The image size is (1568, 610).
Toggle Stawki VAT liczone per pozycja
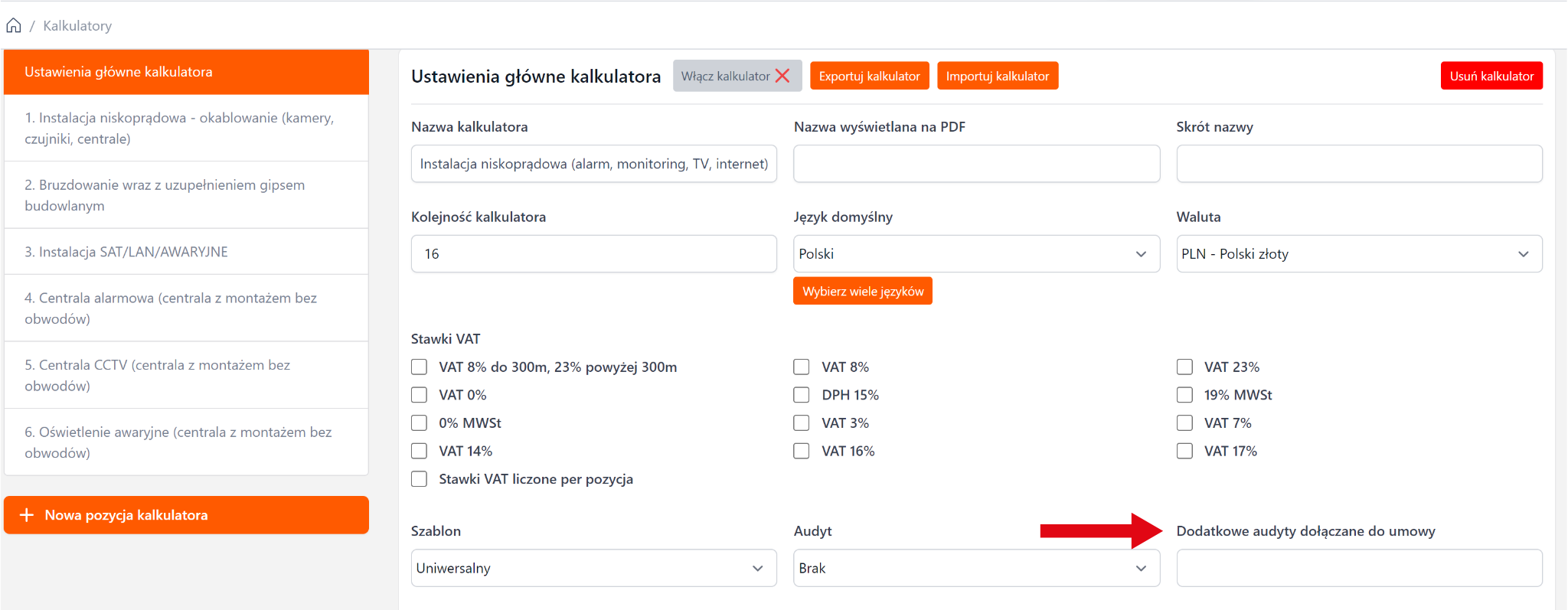[x=420, y=479]
